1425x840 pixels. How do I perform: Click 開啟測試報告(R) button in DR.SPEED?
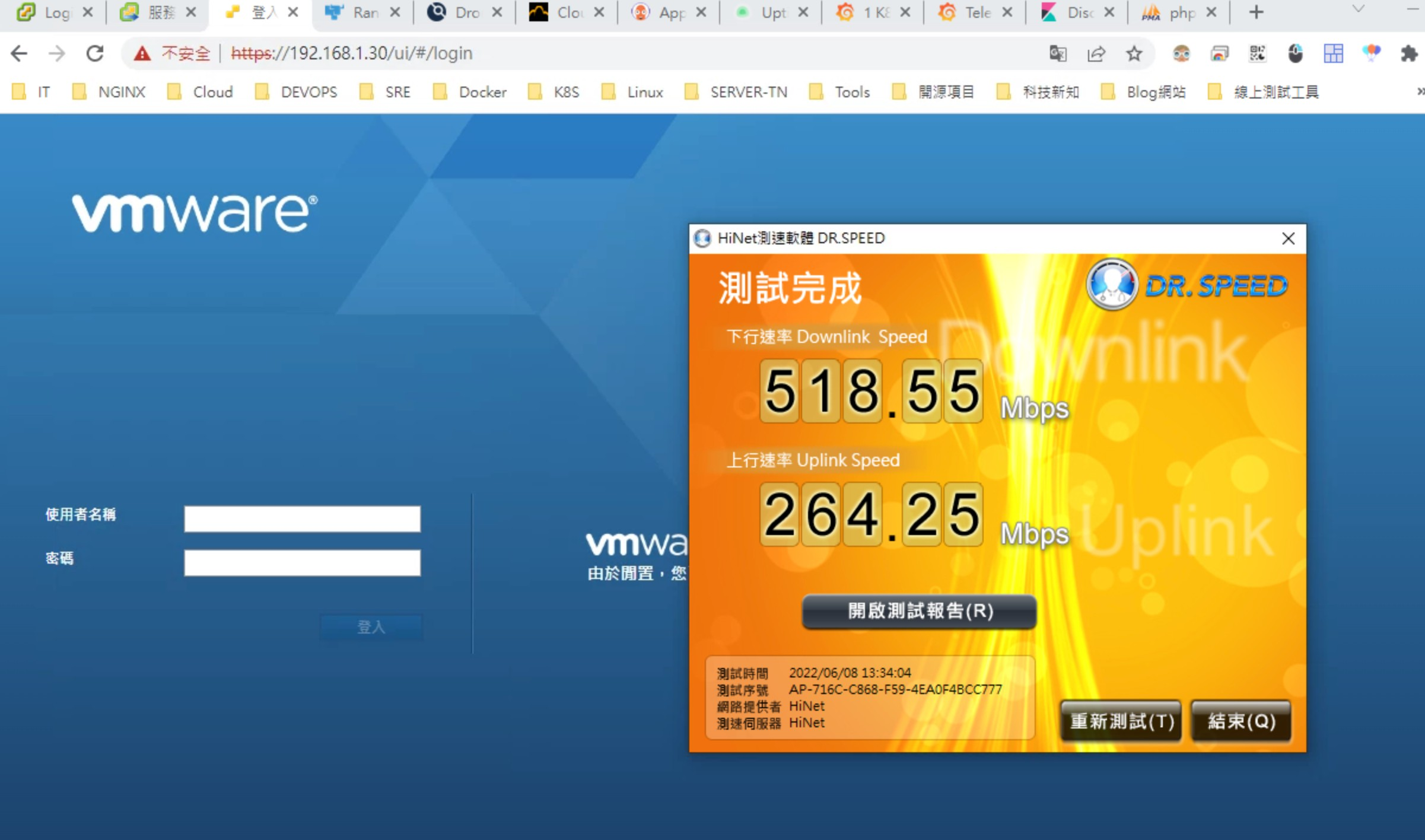920,611
